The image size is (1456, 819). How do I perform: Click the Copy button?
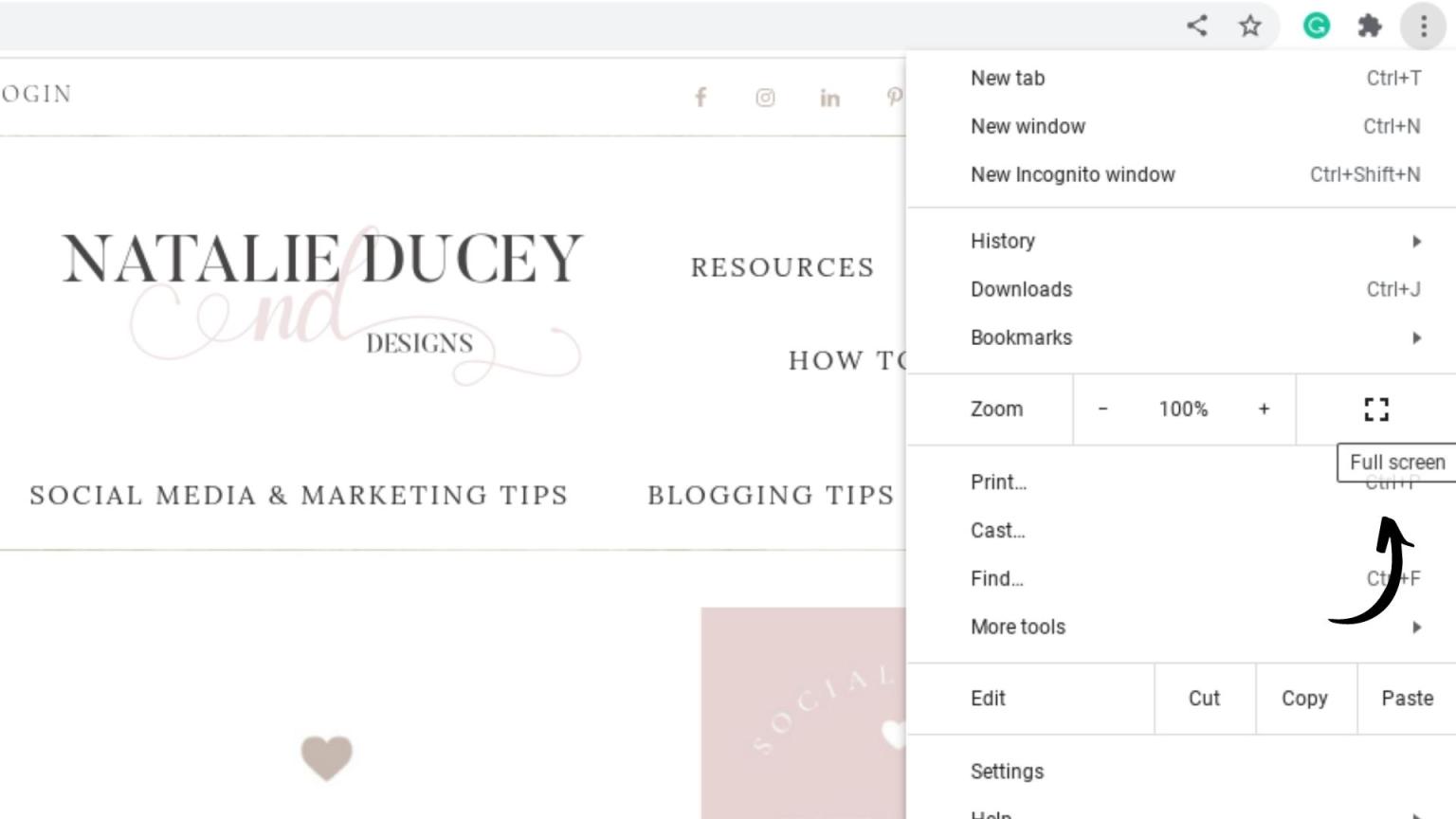[x=1305, y=699]
